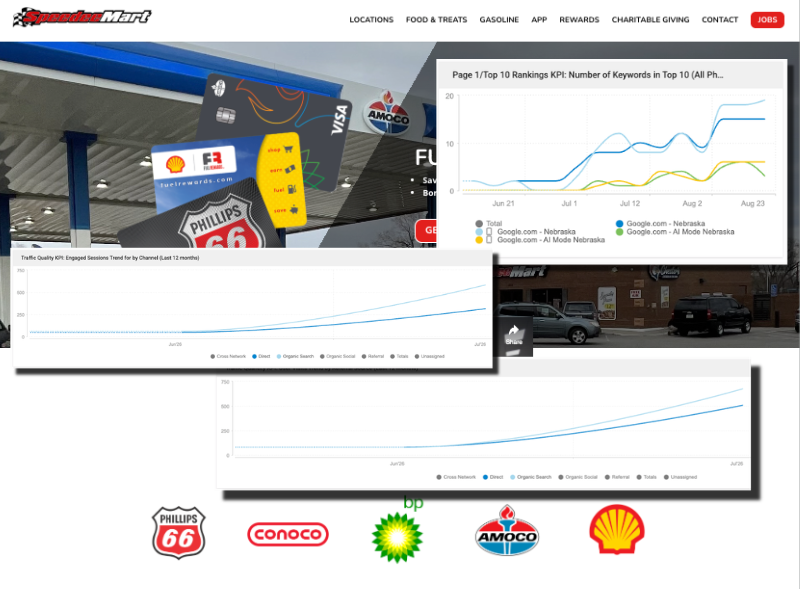Toggle Totals in chart above brand logos
The width and height of the screenshot is (800, 589).
(x=646, y=477)
